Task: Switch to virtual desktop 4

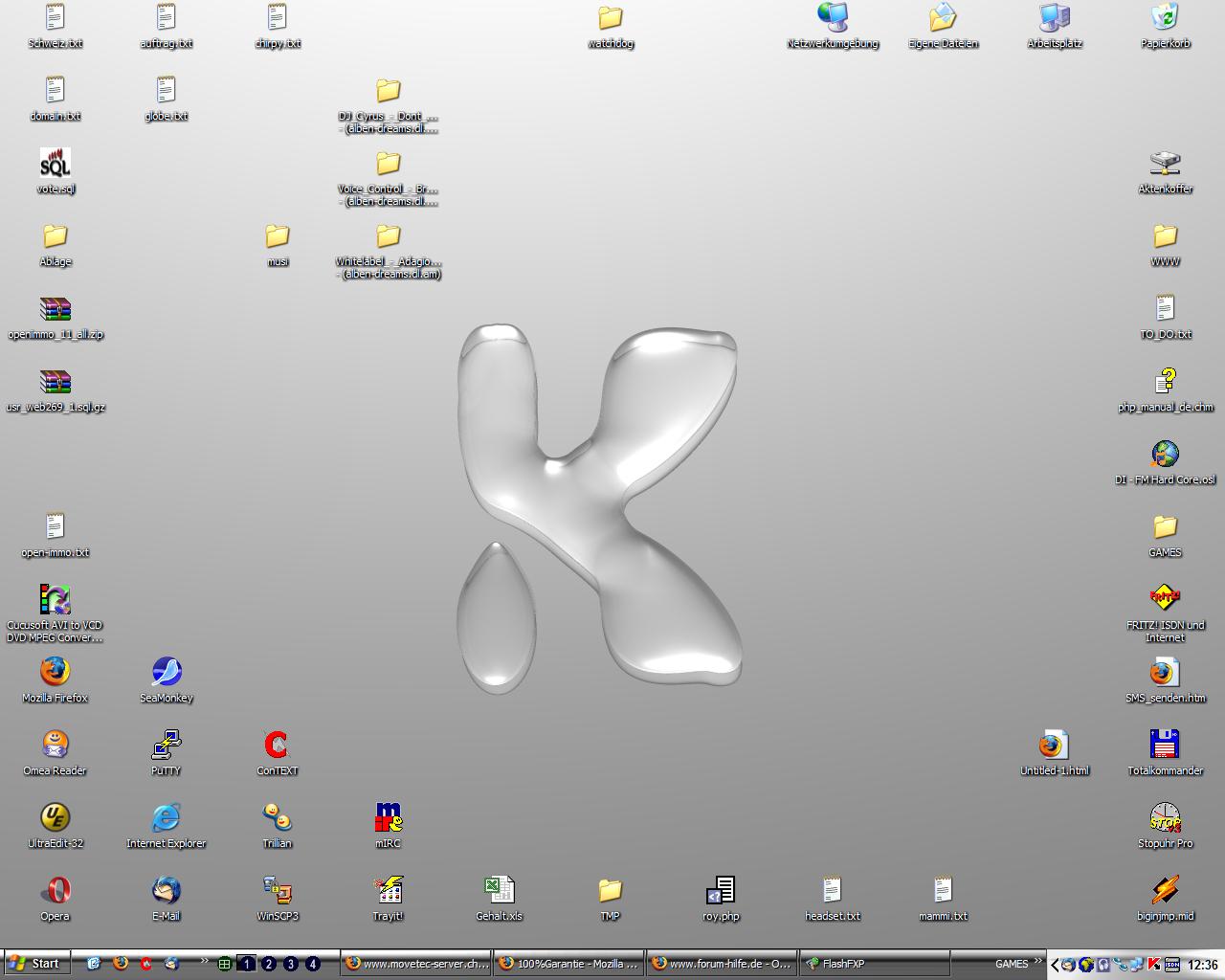Action: click(x=313, y=964)
